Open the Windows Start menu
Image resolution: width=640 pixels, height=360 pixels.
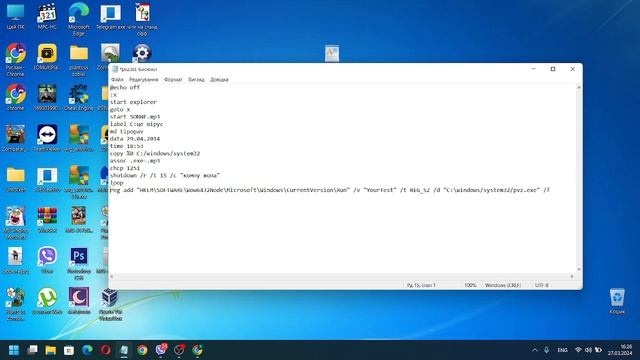click(14, 350)
